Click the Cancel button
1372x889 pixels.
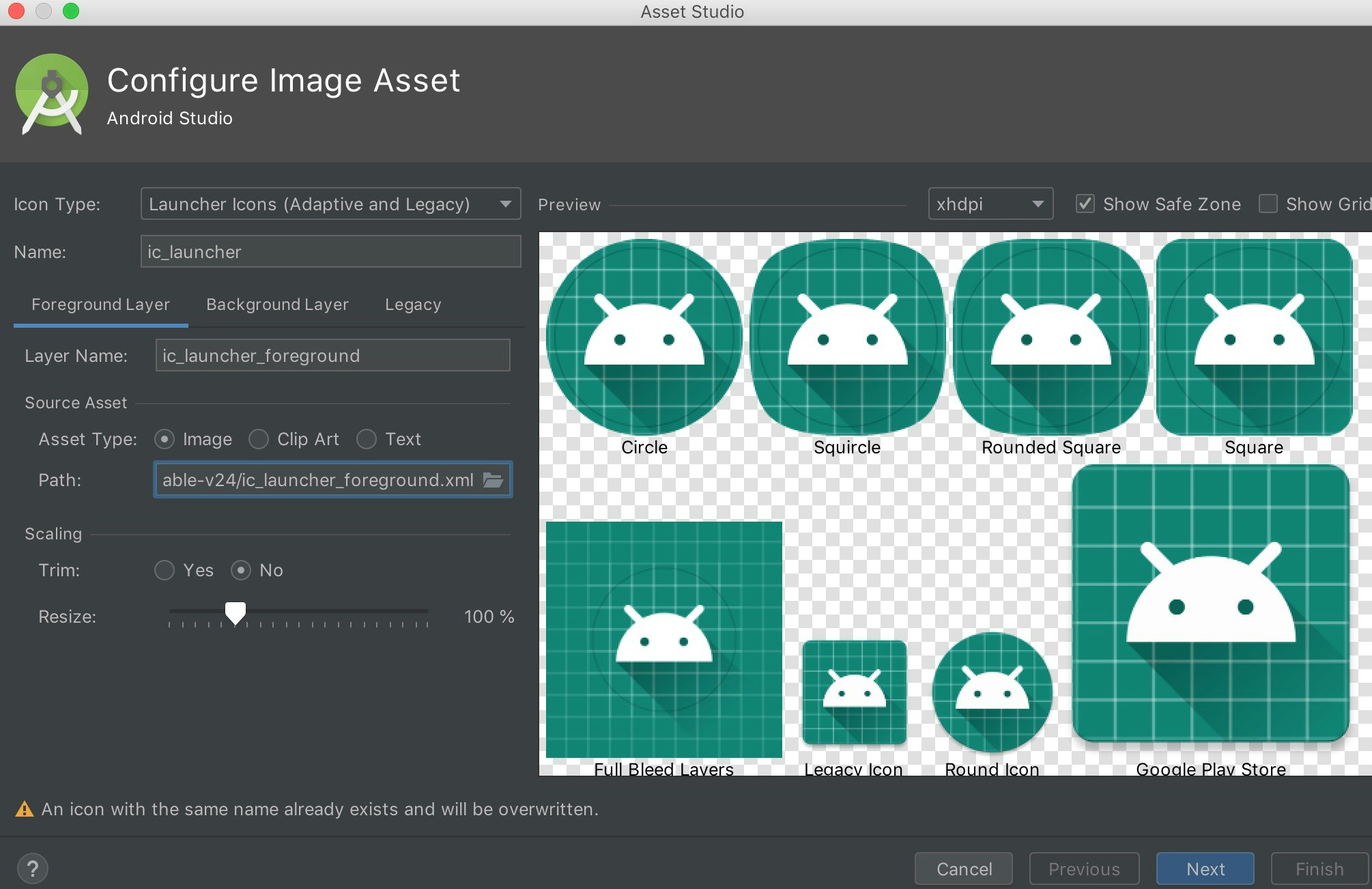coord(964,869)
